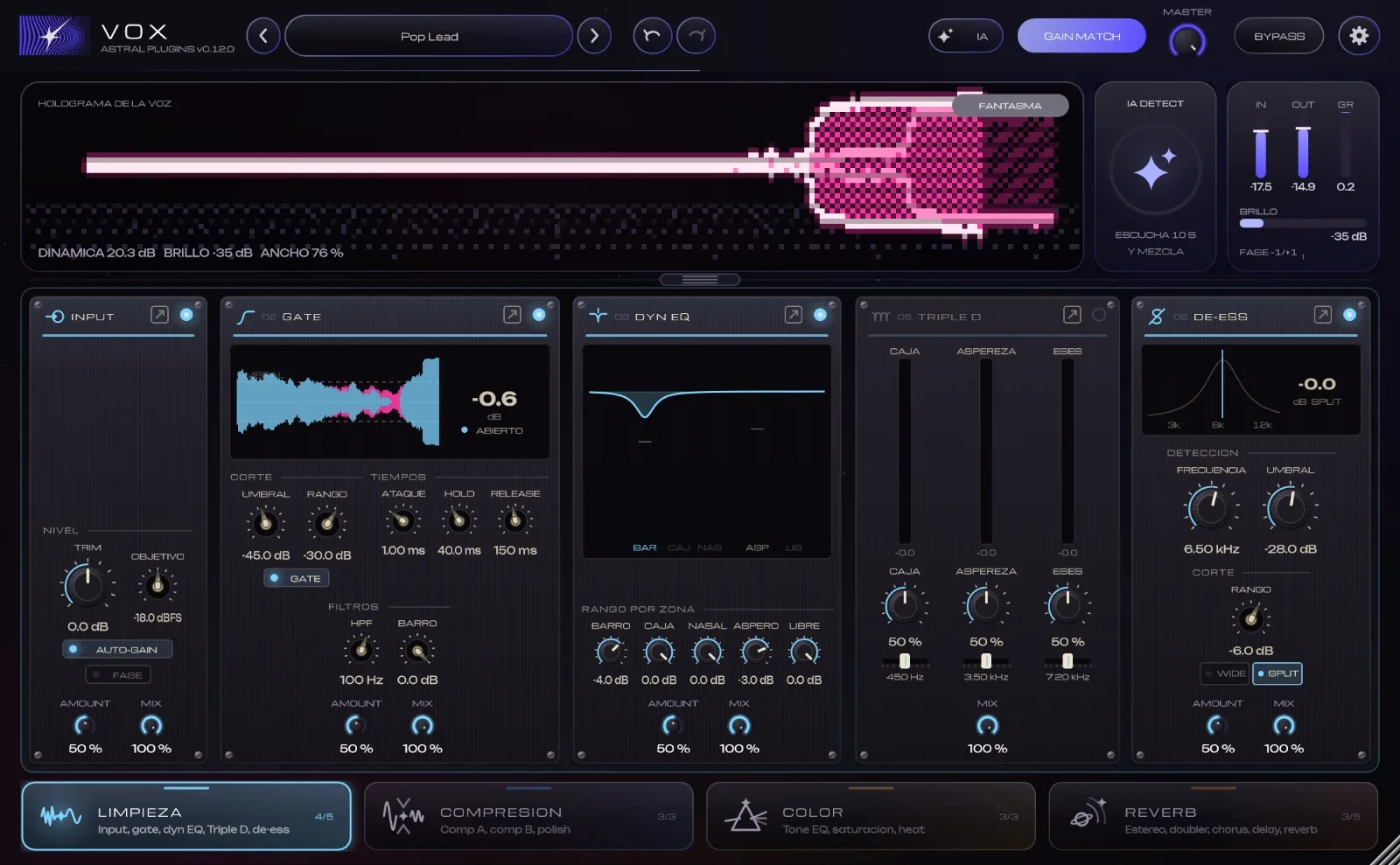Open the LIMPIEZA section tab
Screen dimensions: 1400x865
click(186, 817)
